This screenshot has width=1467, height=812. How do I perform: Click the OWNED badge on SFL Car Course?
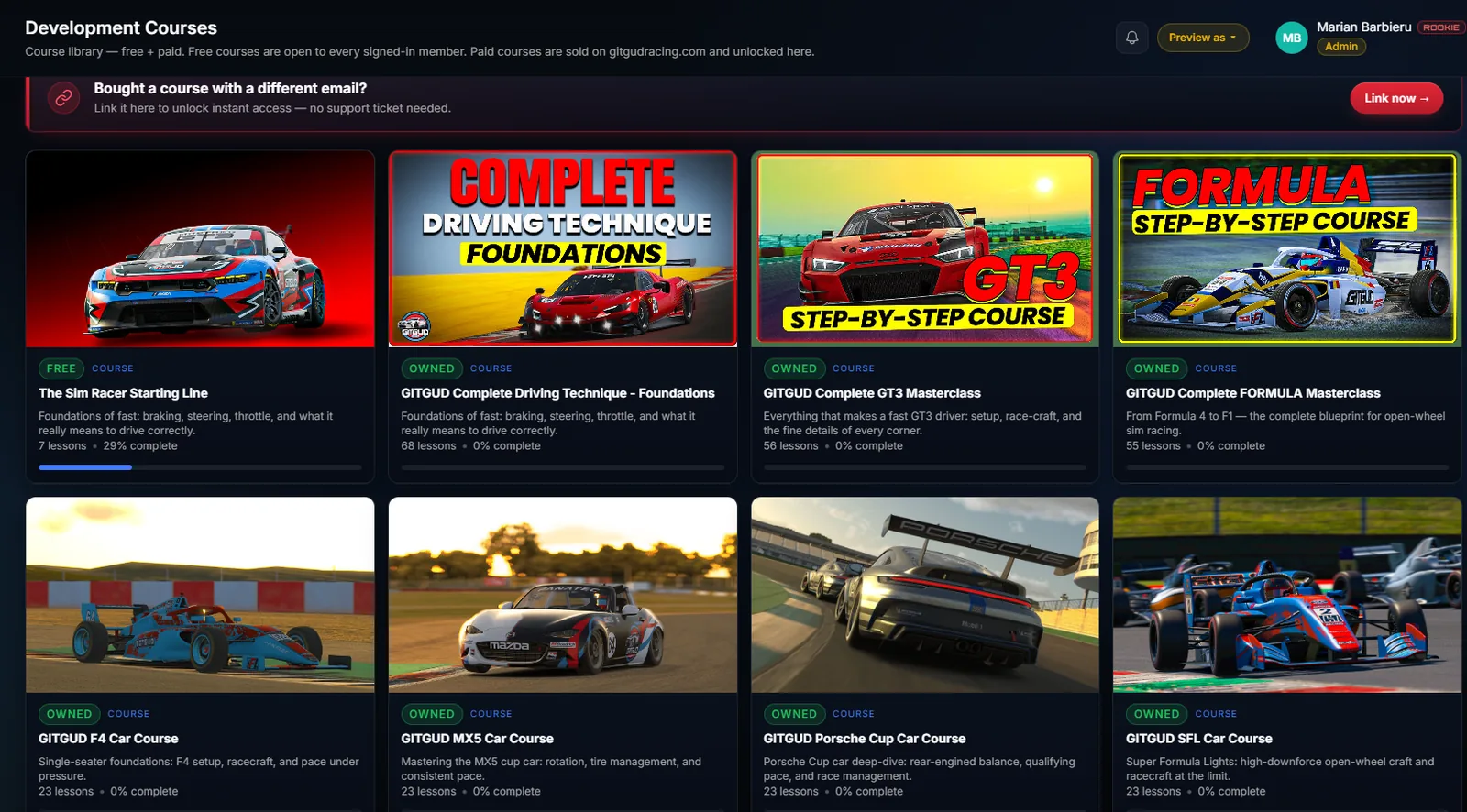pyautogui.click(x=1156, y=714)
